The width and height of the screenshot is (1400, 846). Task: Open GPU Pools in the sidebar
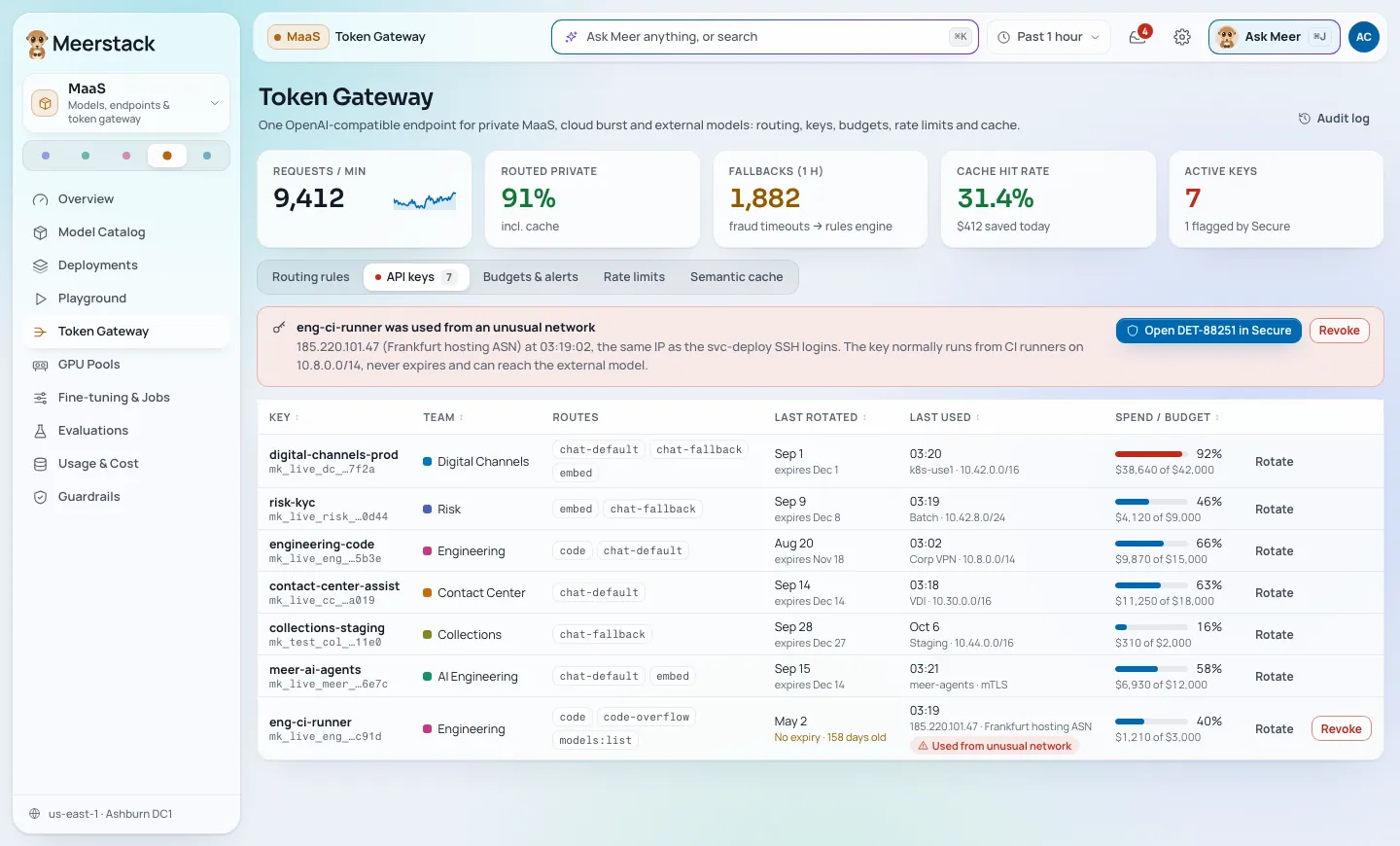point(126,365)
